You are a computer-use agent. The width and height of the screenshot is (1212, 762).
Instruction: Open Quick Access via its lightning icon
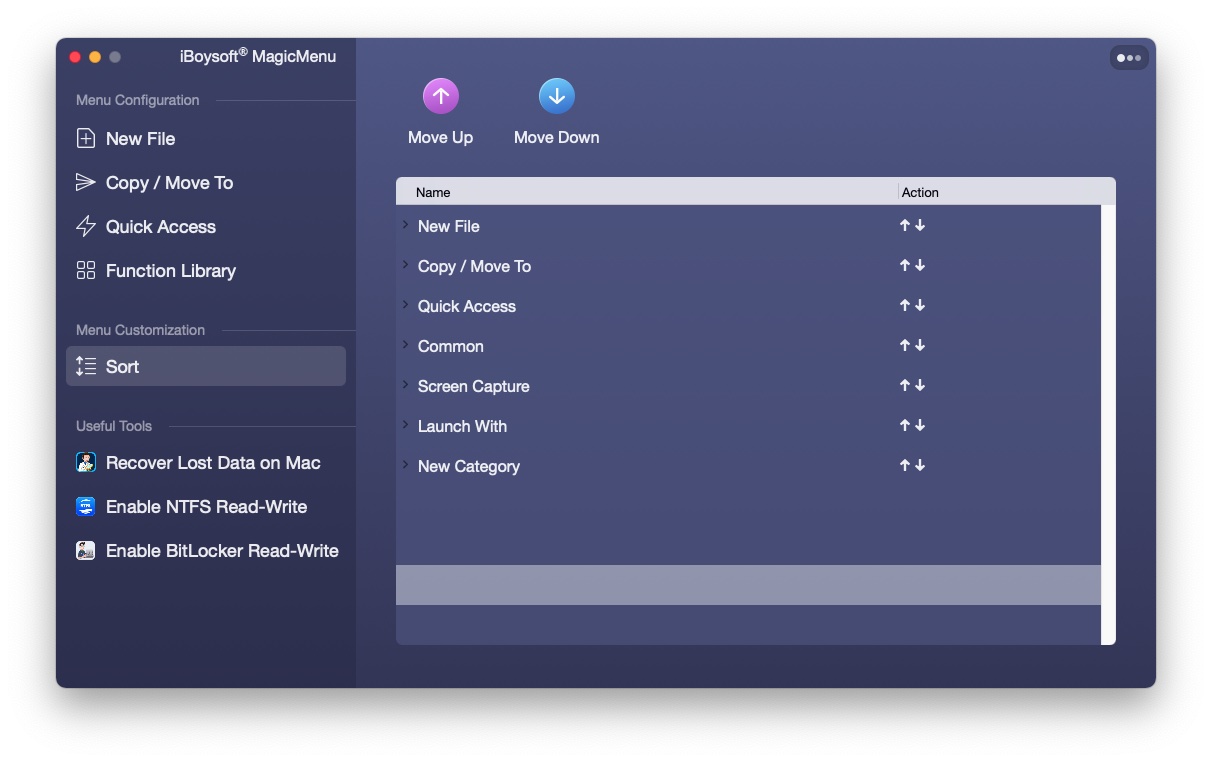coord(86,226)
